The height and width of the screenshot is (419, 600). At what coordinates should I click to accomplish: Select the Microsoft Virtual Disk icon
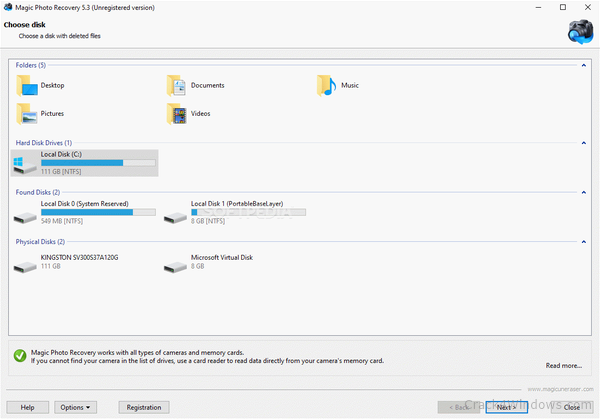(175, 267)
